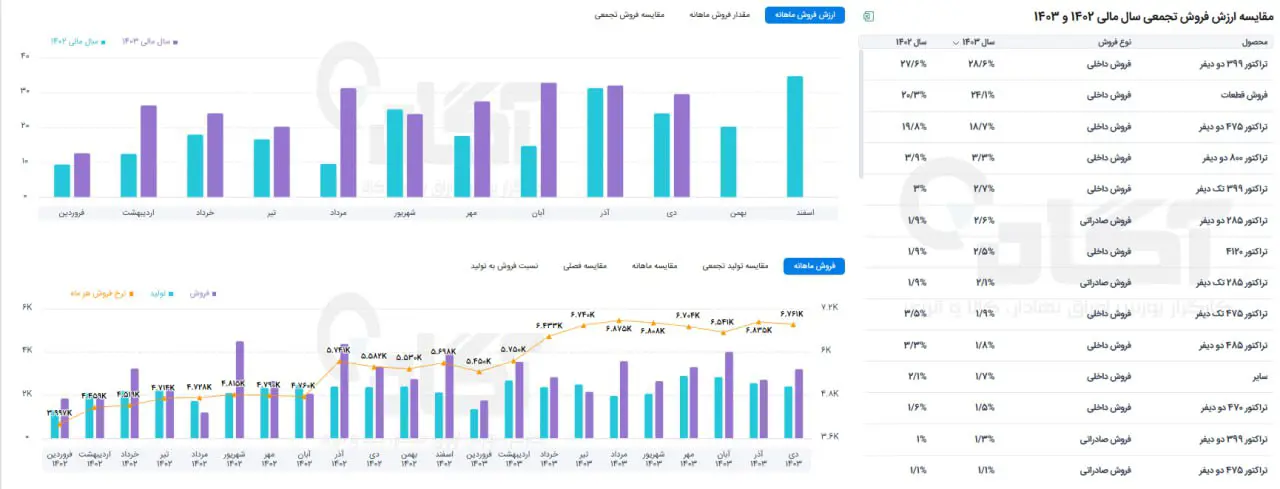Click the بهمن bar in the upper chart
1280x489 pixels.
coord(728,161)
